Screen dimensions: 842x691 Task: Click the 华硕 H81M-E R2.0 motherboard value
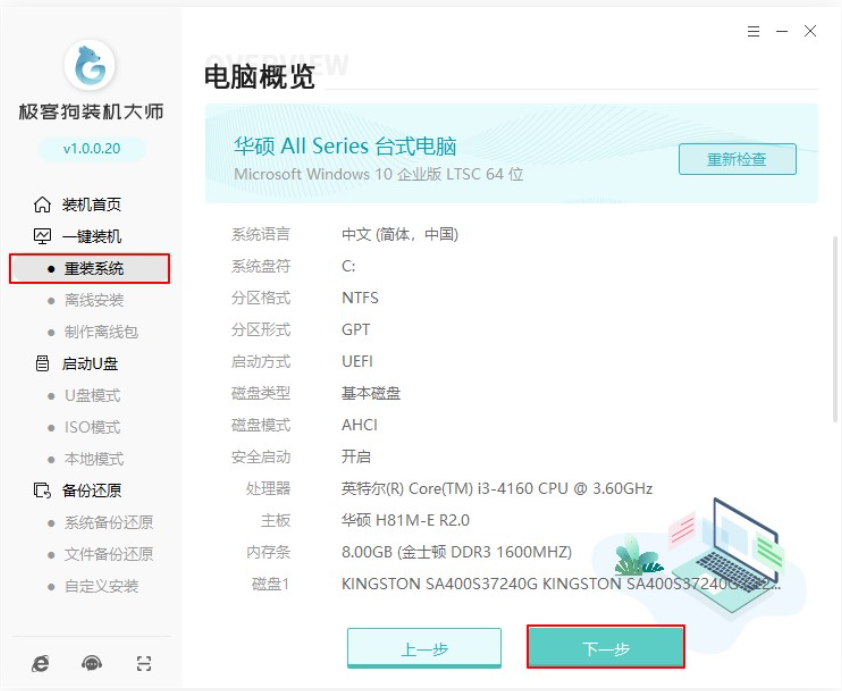(405, 520)
